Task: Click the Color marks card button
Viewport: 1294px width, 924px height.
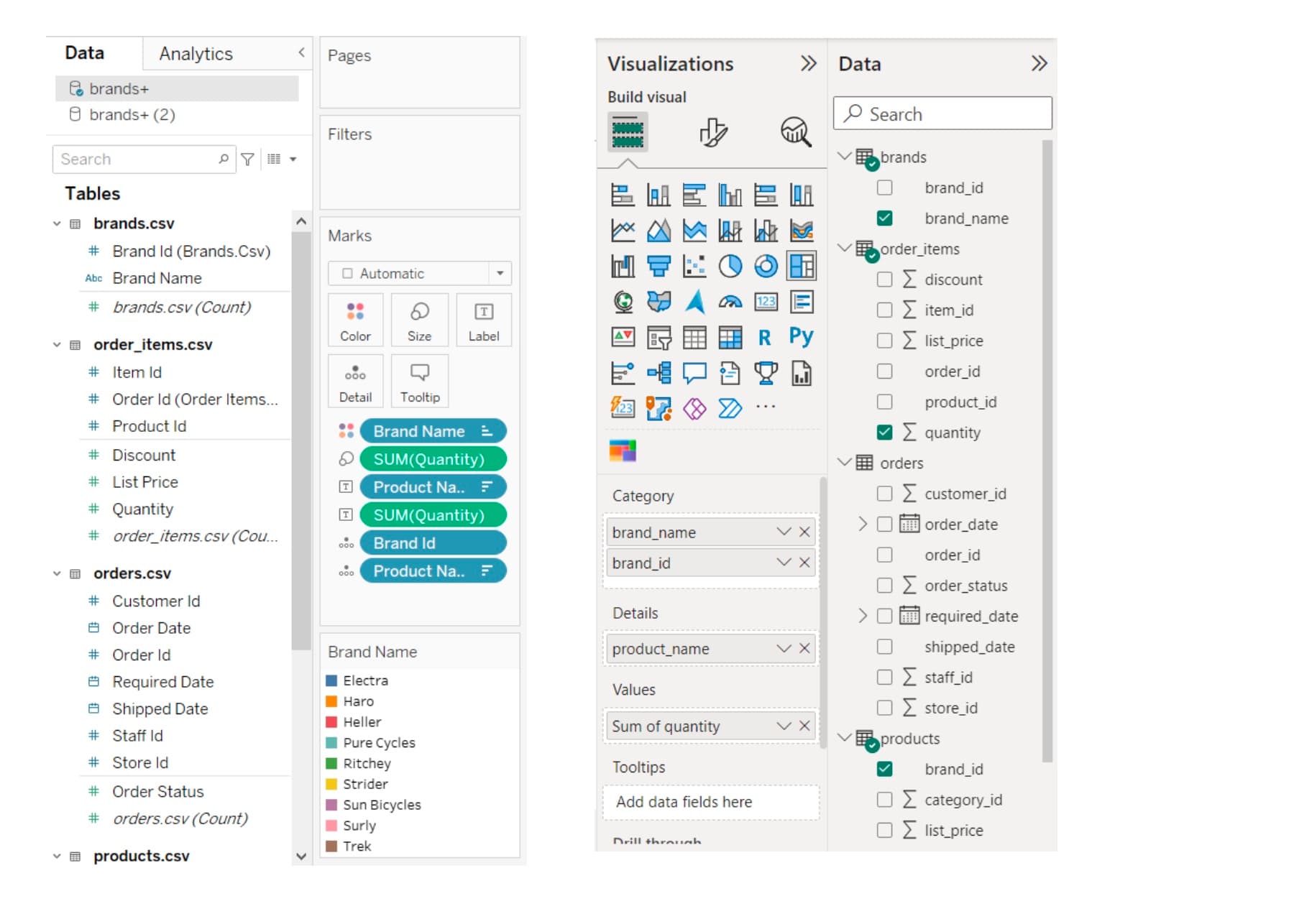Action: (355, 320)
